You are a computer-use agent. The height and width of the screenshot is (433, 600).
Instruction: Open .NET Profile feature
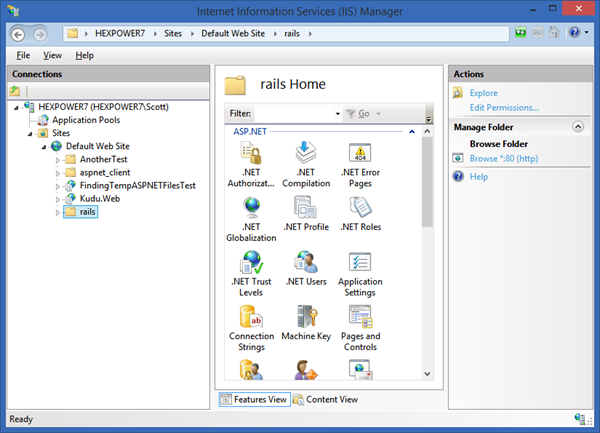[306, 214]
